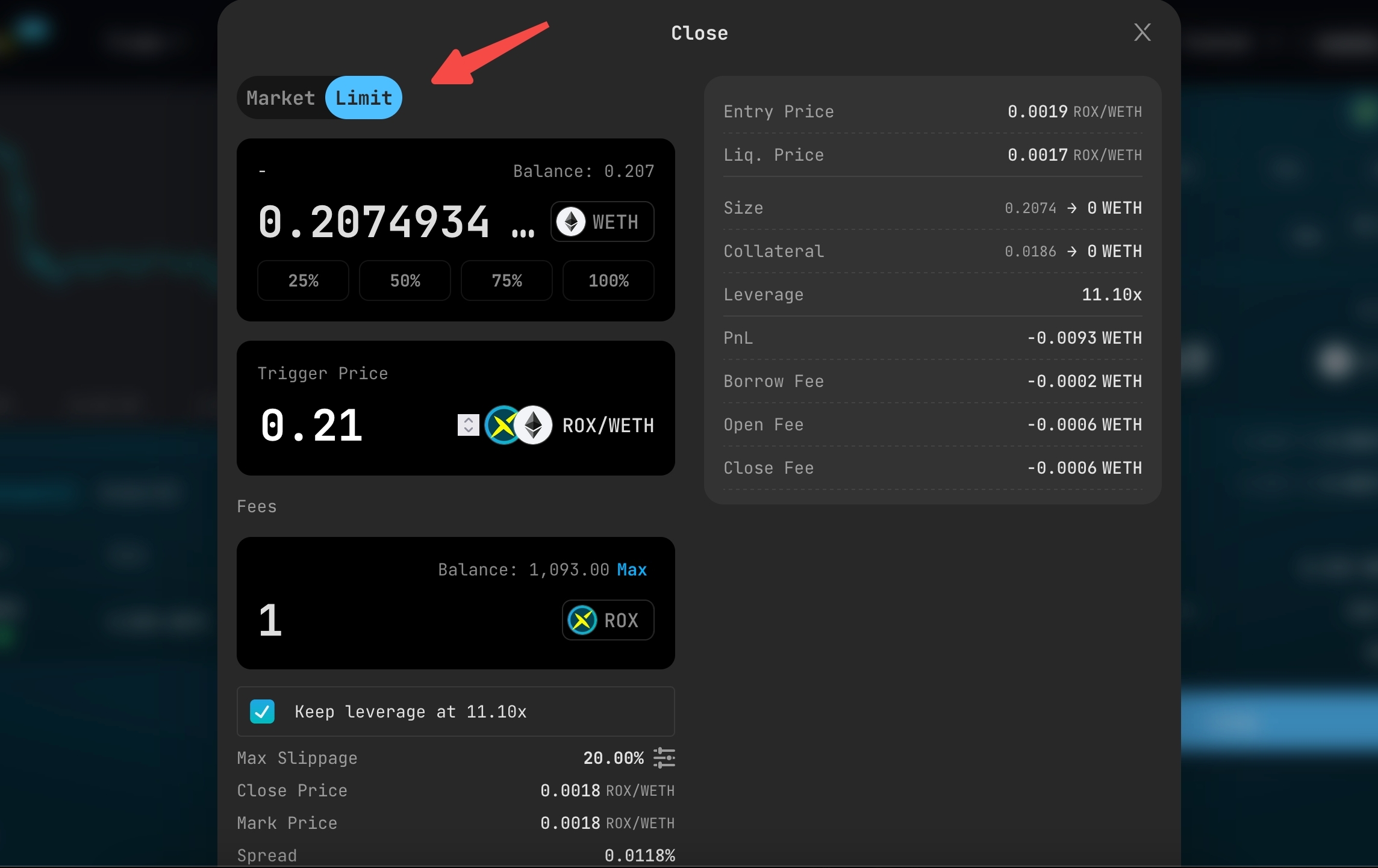The width and height of the screenshot is (1378, 868).
Task: Click the Trigger Price value field
Action: (x=337, y=425)
